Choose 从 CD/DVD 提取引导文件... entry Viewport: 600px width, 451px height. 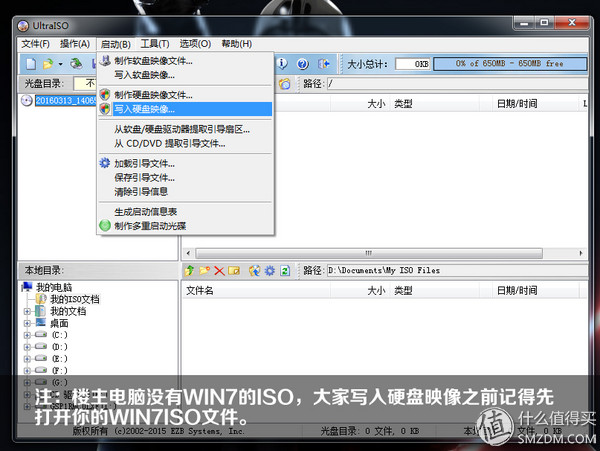coord(186,144)
